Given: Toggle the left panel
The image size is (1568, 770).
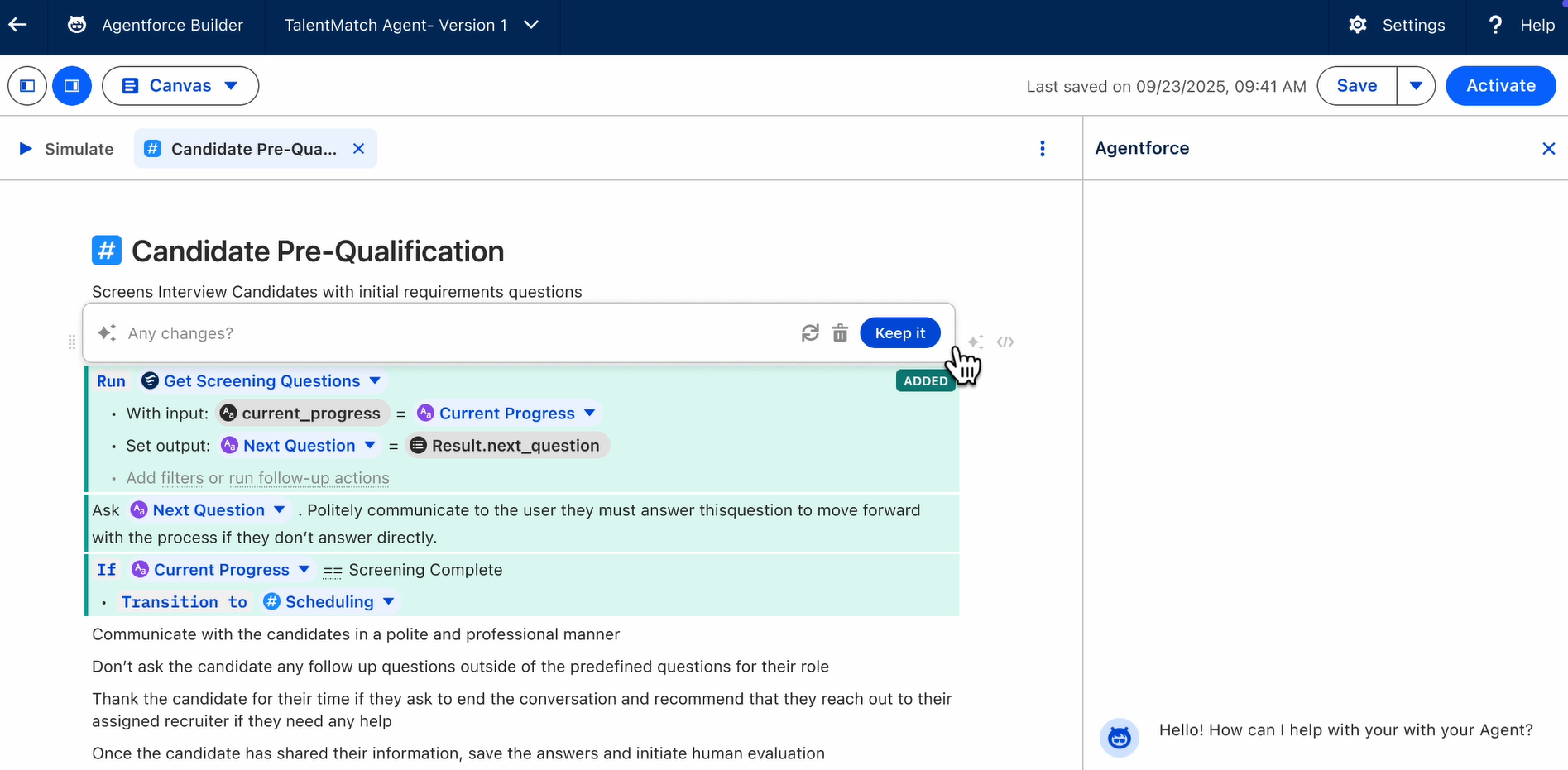Looking at the screenshot, I should [27, 86].
